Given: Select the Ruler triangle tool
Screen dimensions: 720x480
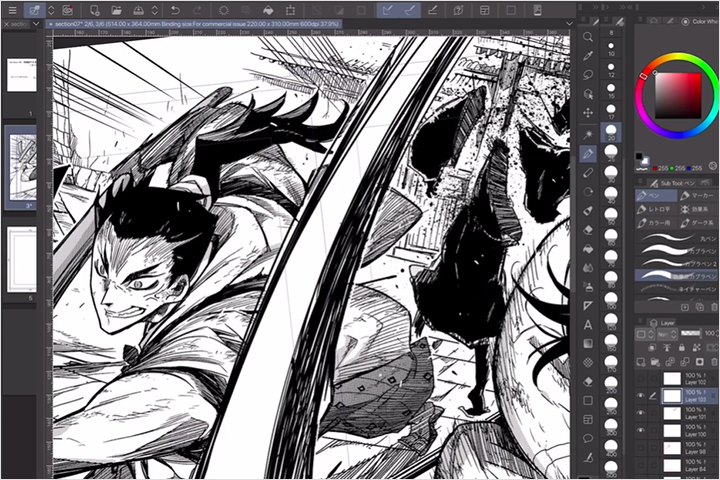Looking at the screenshot, I should 588,305.
